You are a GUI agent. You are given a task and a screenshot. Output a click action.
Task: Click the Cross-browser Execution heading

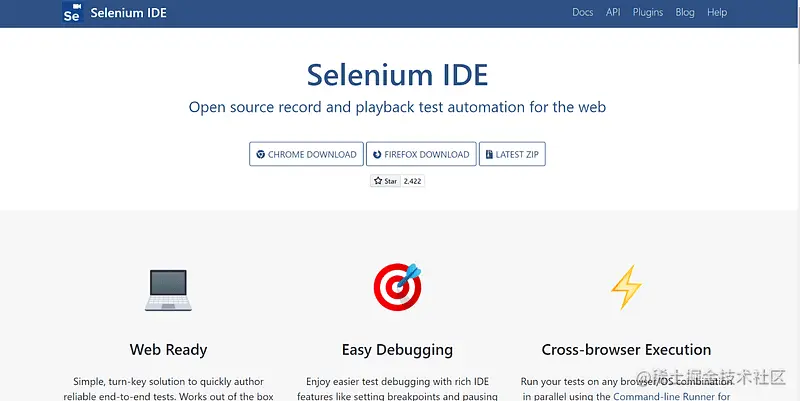[626, 350]
